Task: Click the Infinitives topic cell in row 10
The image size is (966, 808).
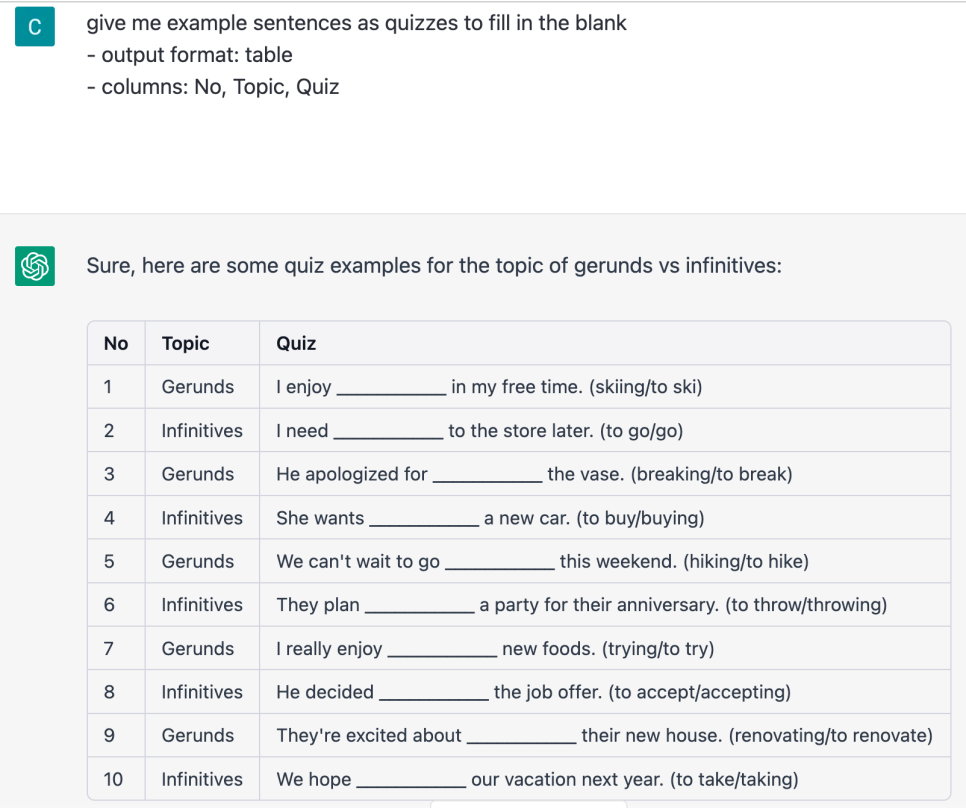Action: (x=202, y=779)
